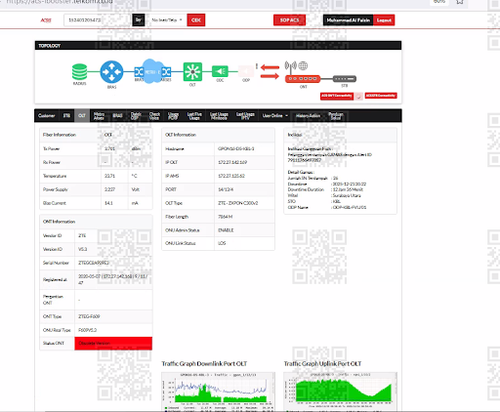Click the RADIUS database icon in topology
Viewport: 500px width, 412px height.
79,72
